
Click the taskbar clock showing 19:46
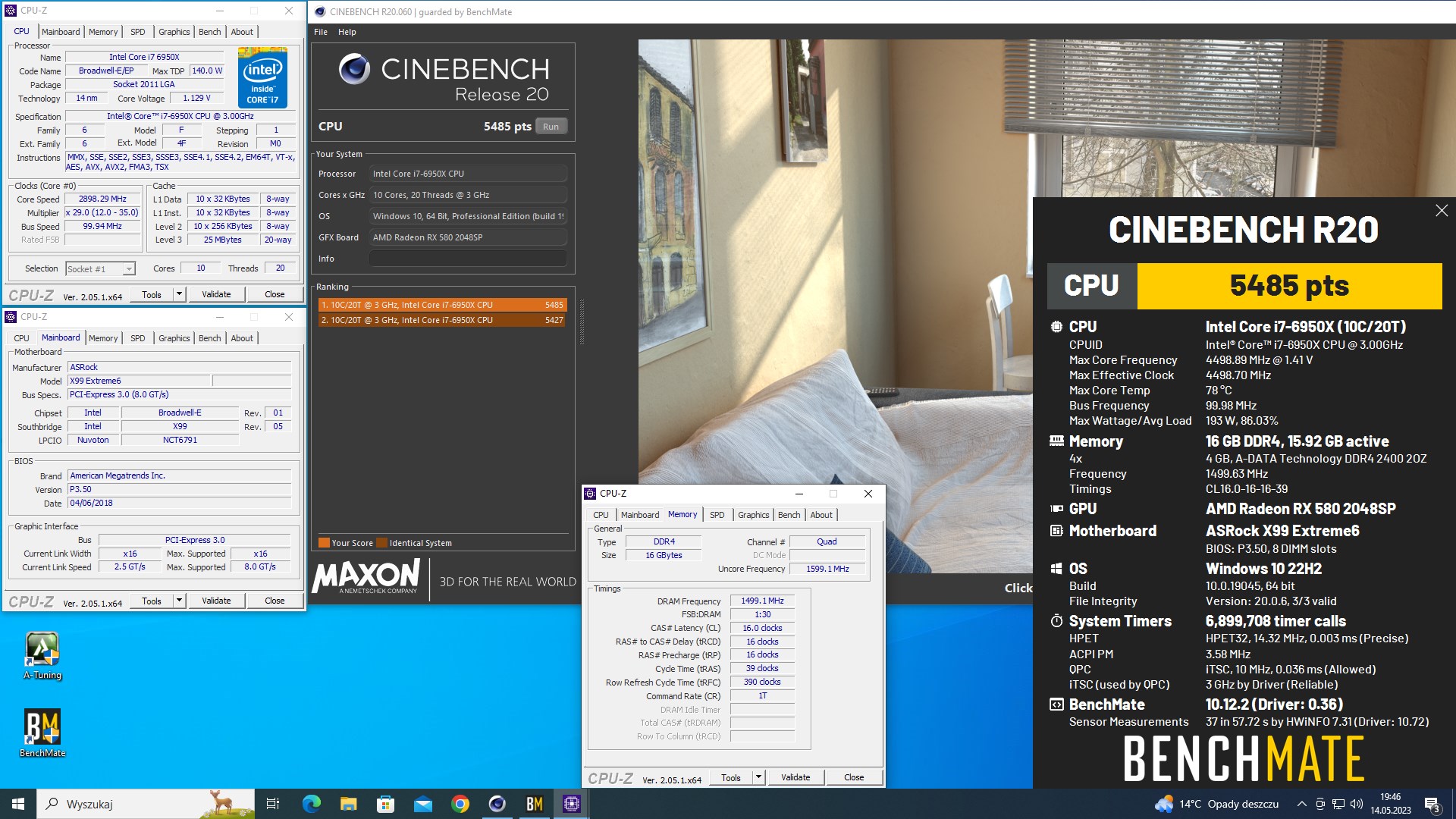click(1390, 804)
